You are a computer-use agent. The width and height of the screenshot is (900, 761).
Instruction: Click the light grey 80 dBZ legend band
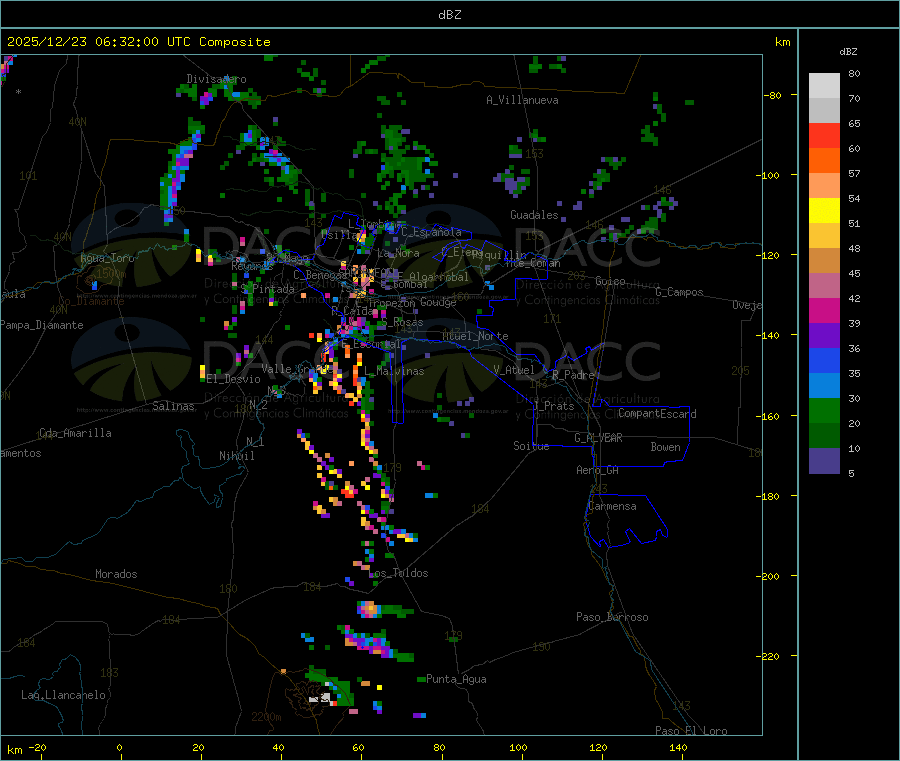pos(824,86)
